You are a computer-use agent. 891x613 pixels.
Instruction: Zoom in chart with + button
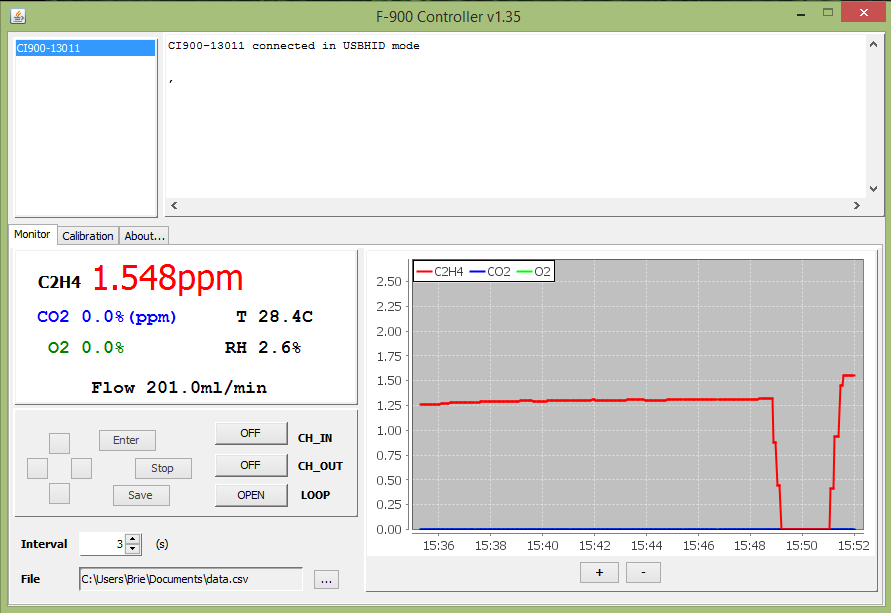(599, 573)
